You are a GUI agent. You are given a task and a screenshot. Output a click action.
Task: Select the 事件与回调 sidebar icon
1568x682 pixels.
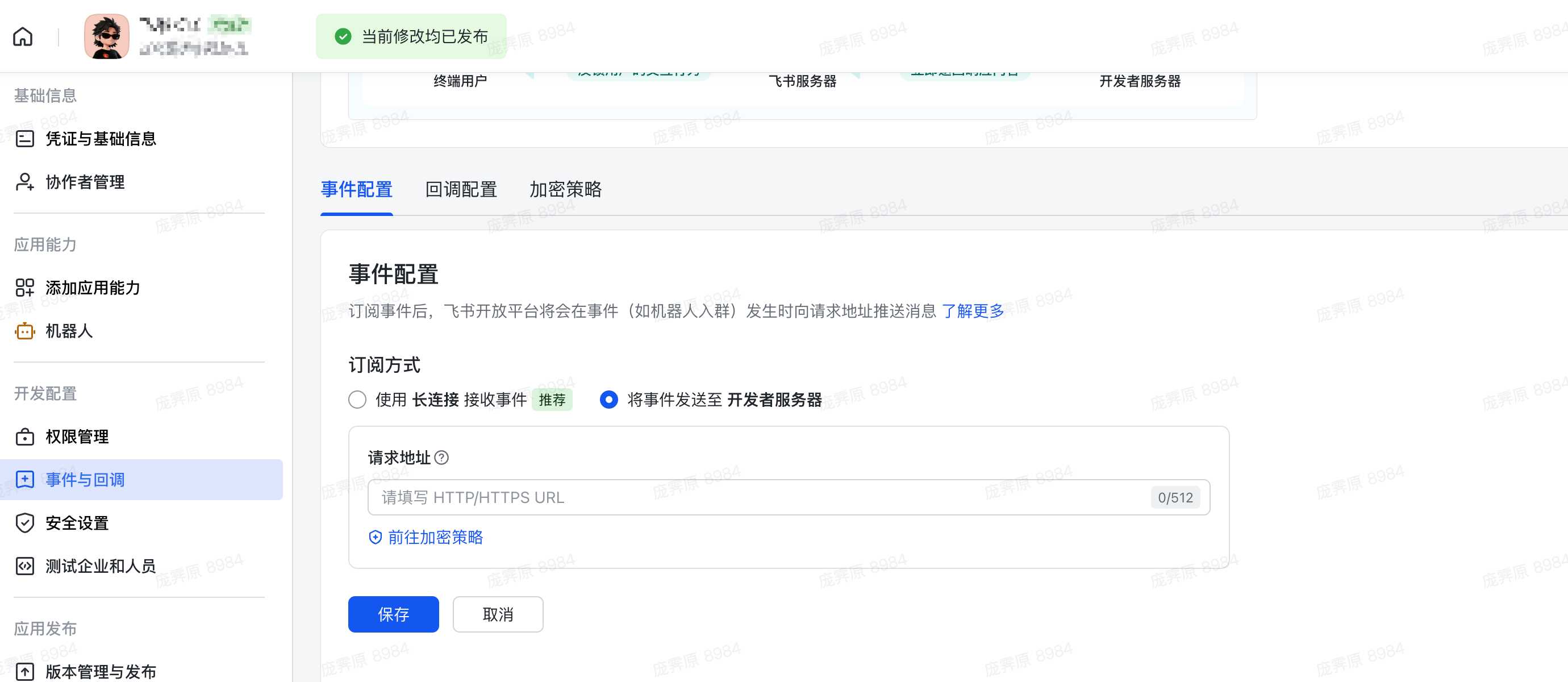point(25,480)
